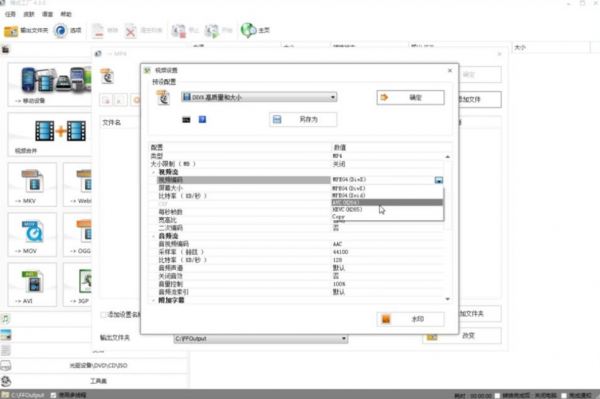Open the 主页 homepage globe icon
Viewport: 600px width, 399px height.
(248, 30)
